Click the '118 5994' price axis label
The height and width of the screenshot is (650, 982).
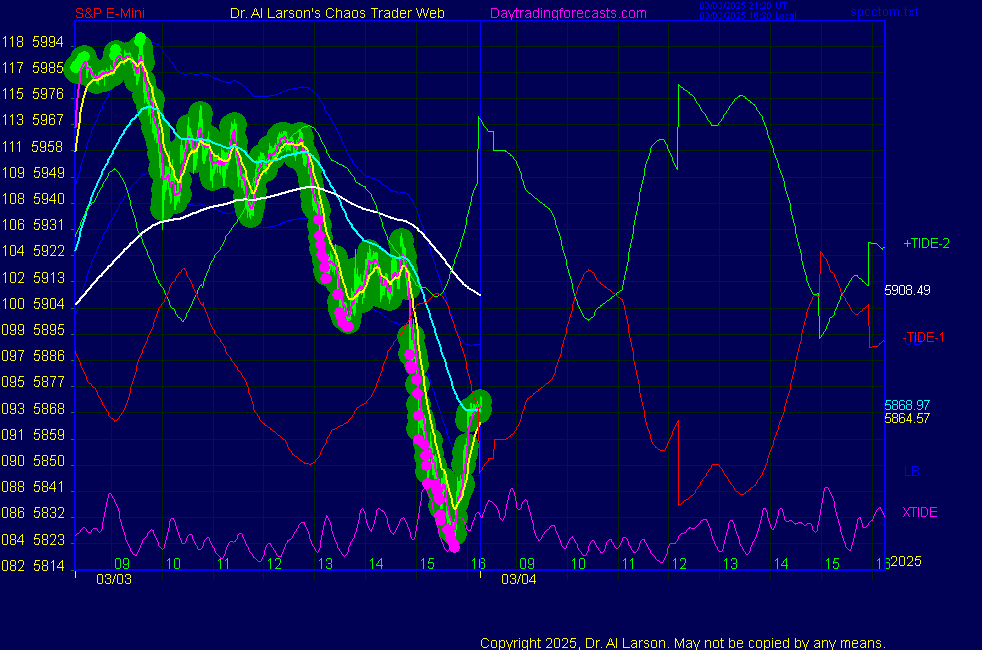coord(33,42)
